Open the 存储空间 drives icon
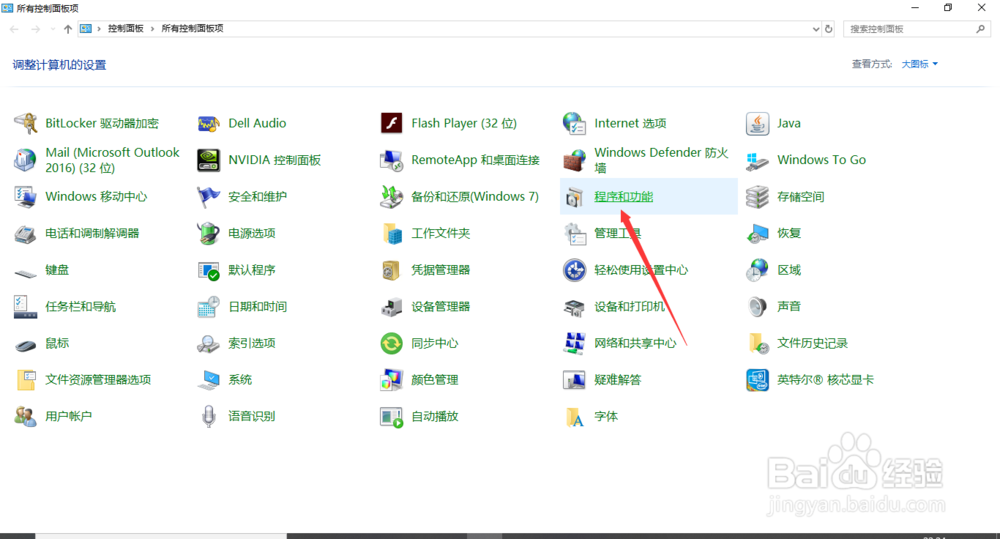Image resolution: width=1000 pixels, height=539 pixels. 758,196
